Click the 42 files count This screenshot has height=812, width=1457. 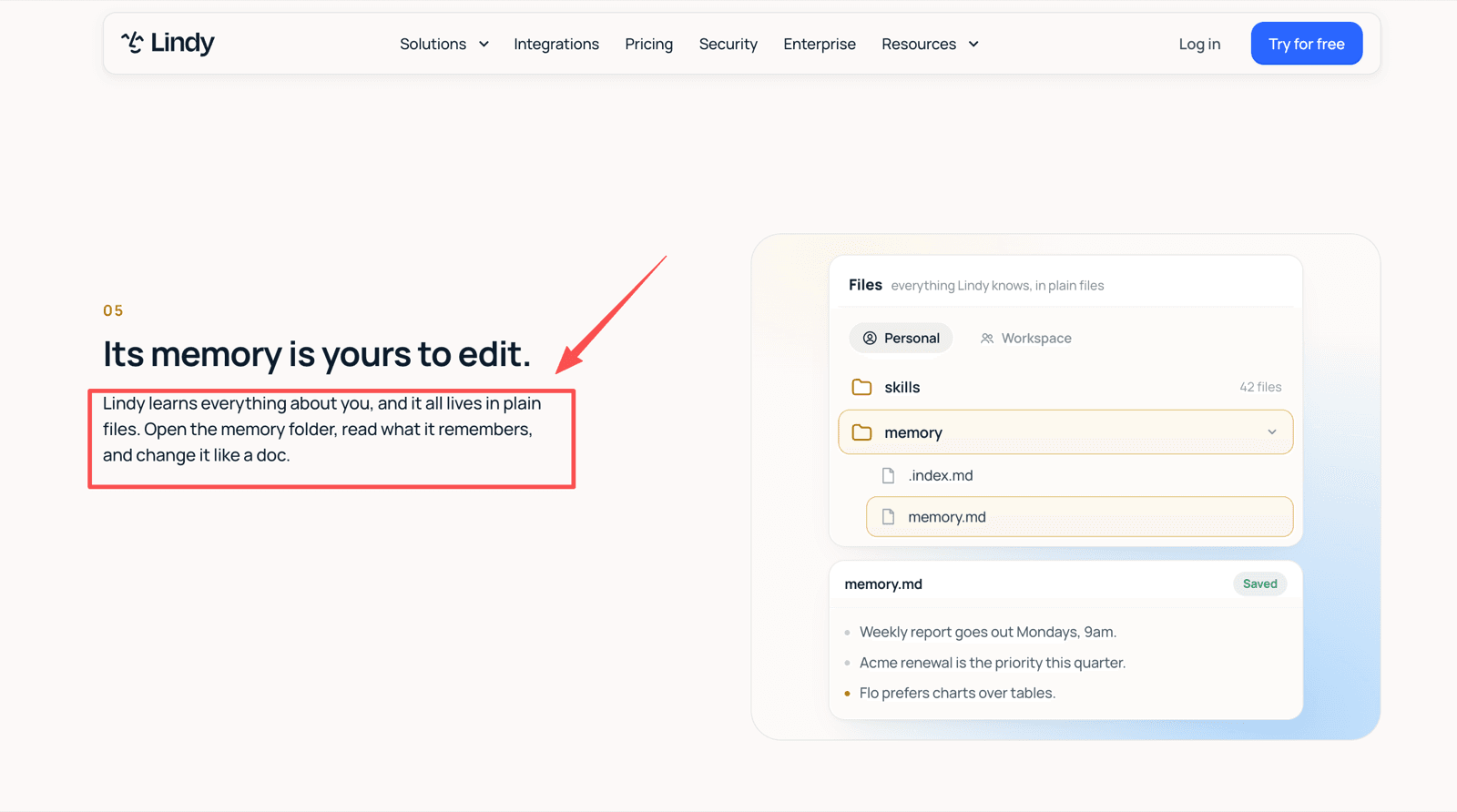pyautogui.click(x=1260, y=387)
